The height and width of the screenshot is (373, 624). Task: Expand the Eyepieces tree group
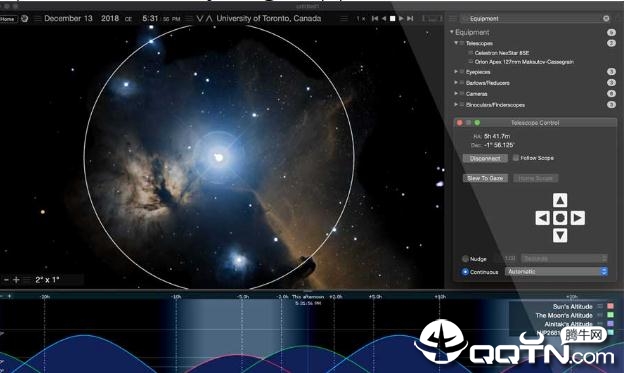[456, 72]
